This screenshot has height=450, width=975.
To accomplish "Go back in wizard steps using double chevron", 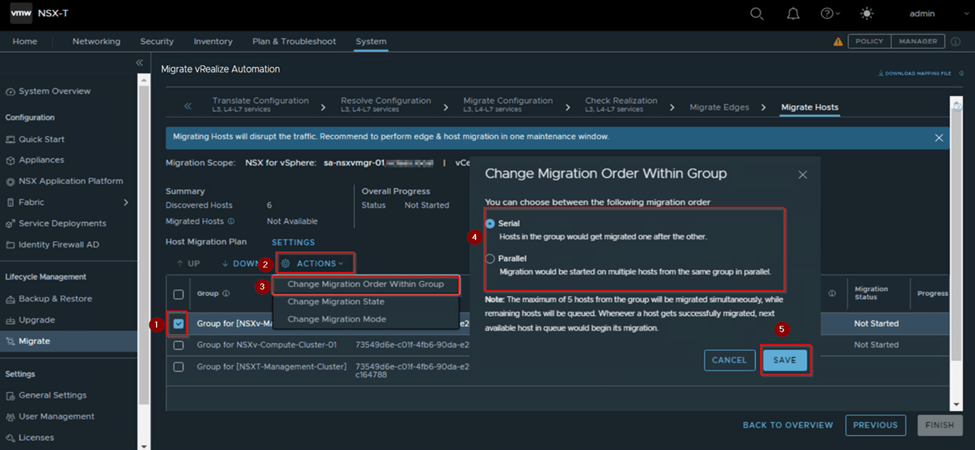I will (187, 106).
